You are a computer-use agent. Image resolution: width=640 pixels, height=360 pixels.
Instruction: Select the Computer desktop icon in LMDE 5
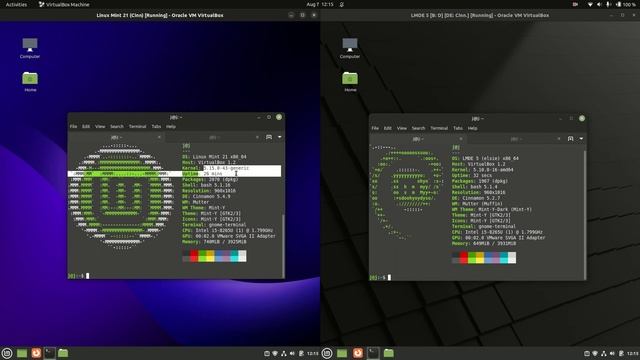350,48
